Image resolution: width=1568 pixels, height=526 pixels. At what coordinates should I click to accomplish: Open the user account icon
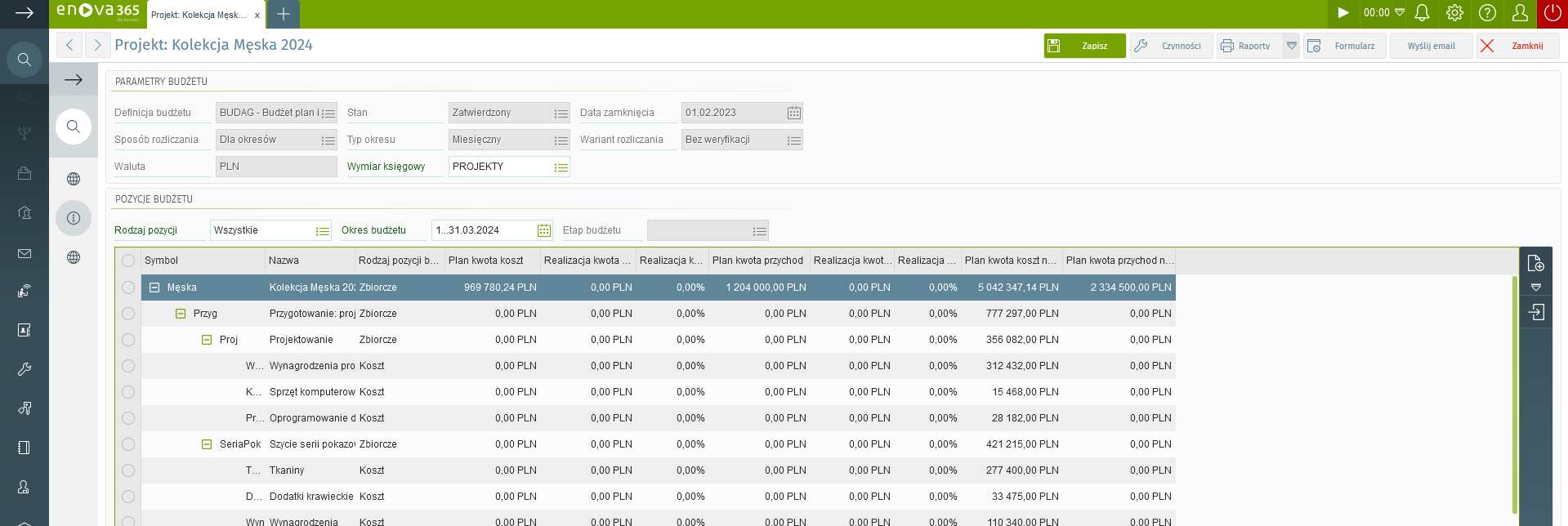coord(1520,13)
